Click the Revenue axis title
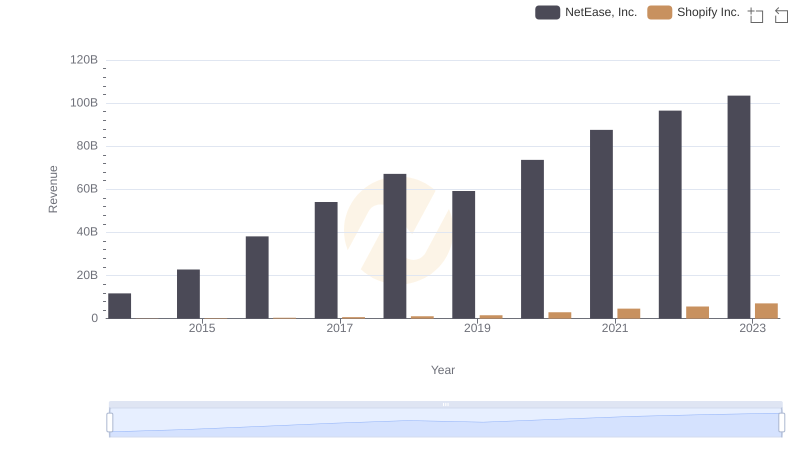This screenshot has height=461, width=800. 53,189
